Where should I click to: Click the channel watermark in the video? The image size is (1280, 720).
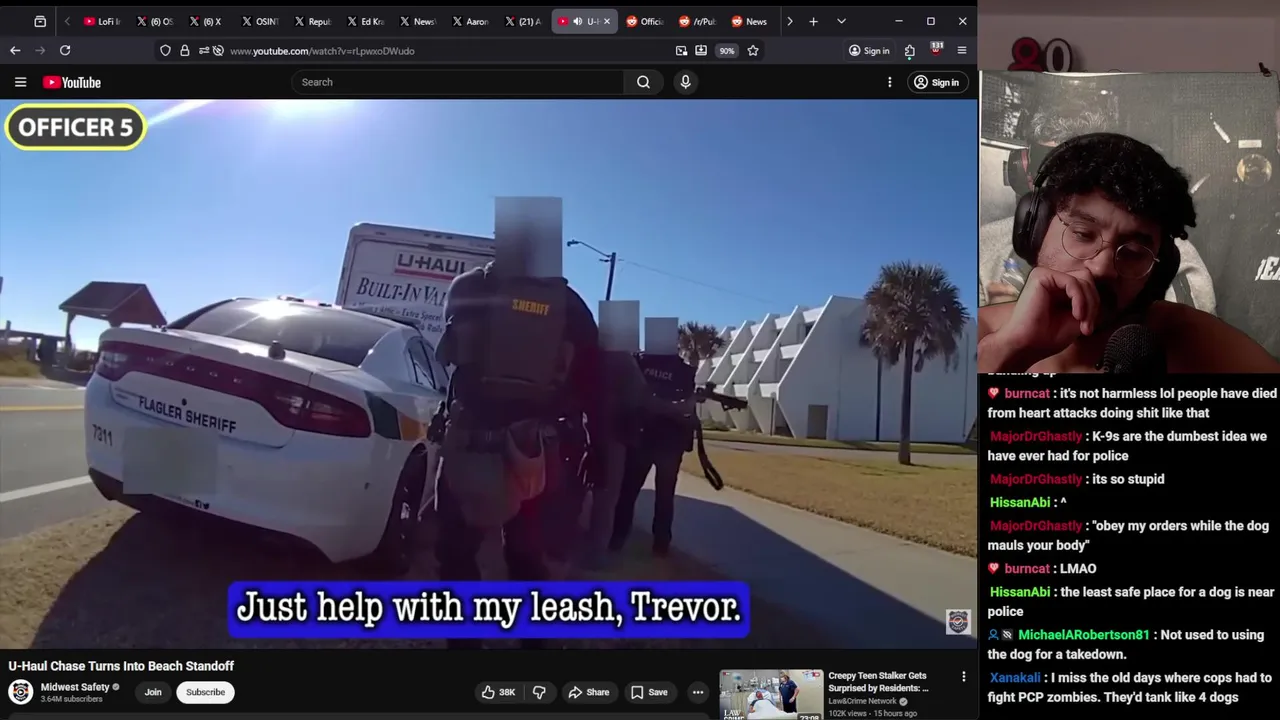point(958,621)
